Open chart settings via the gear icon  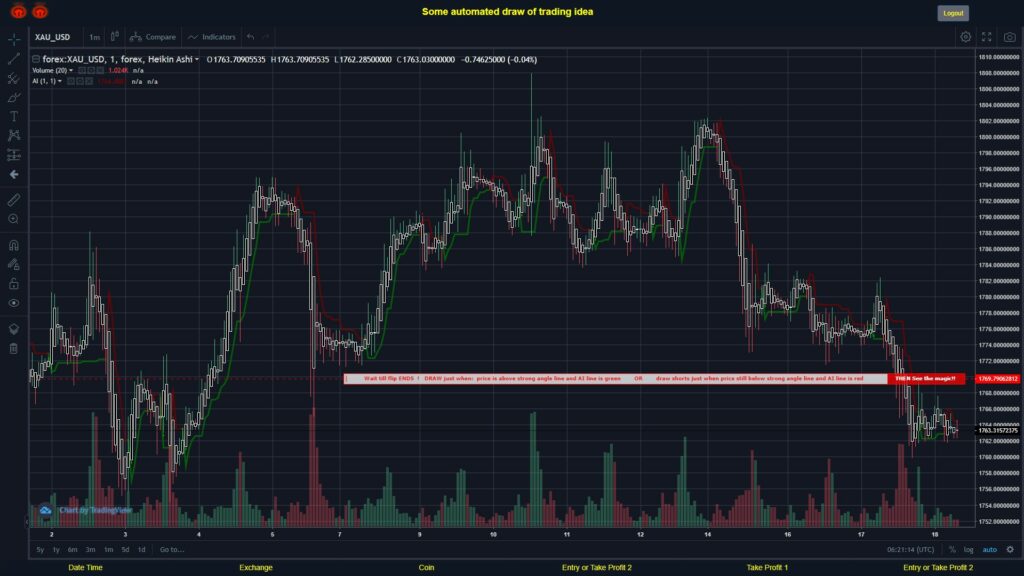[965, 36]
